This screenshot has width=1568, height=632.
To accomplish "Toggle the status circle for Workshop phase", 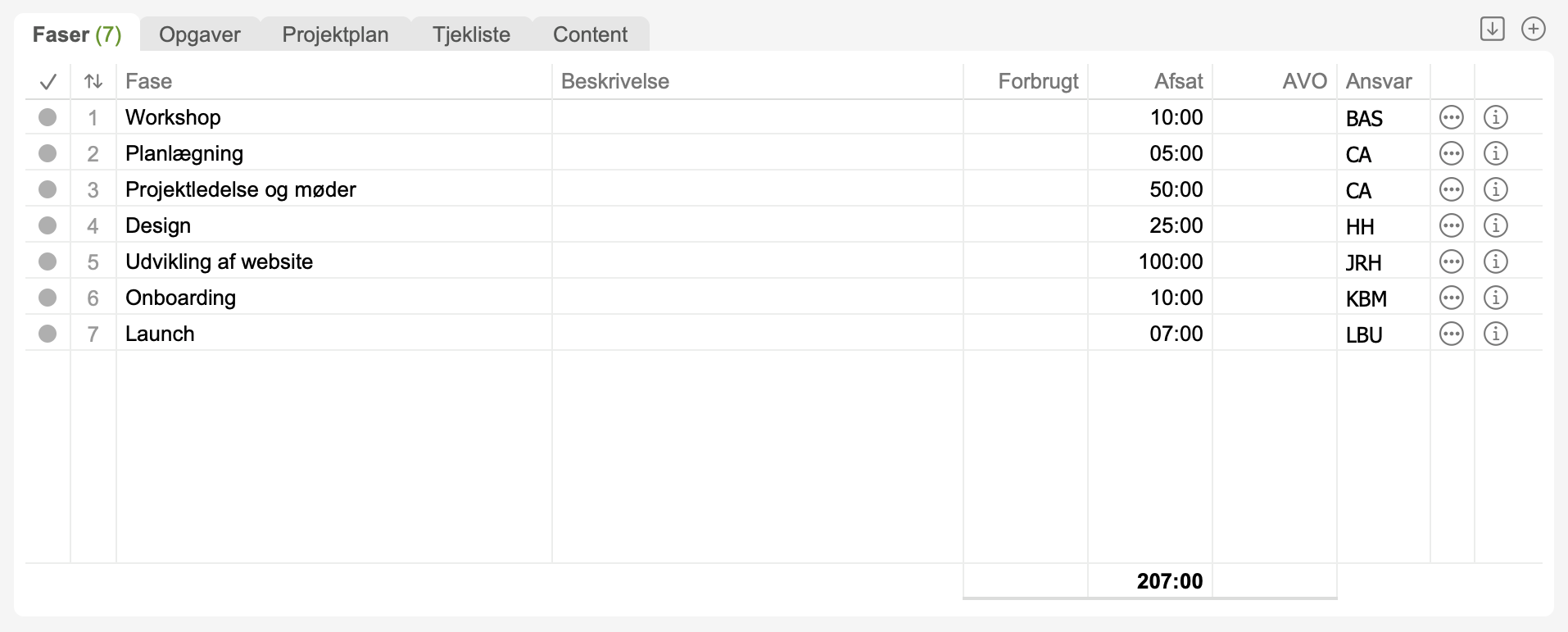I will pyautogui.click(x=48, y=118).
